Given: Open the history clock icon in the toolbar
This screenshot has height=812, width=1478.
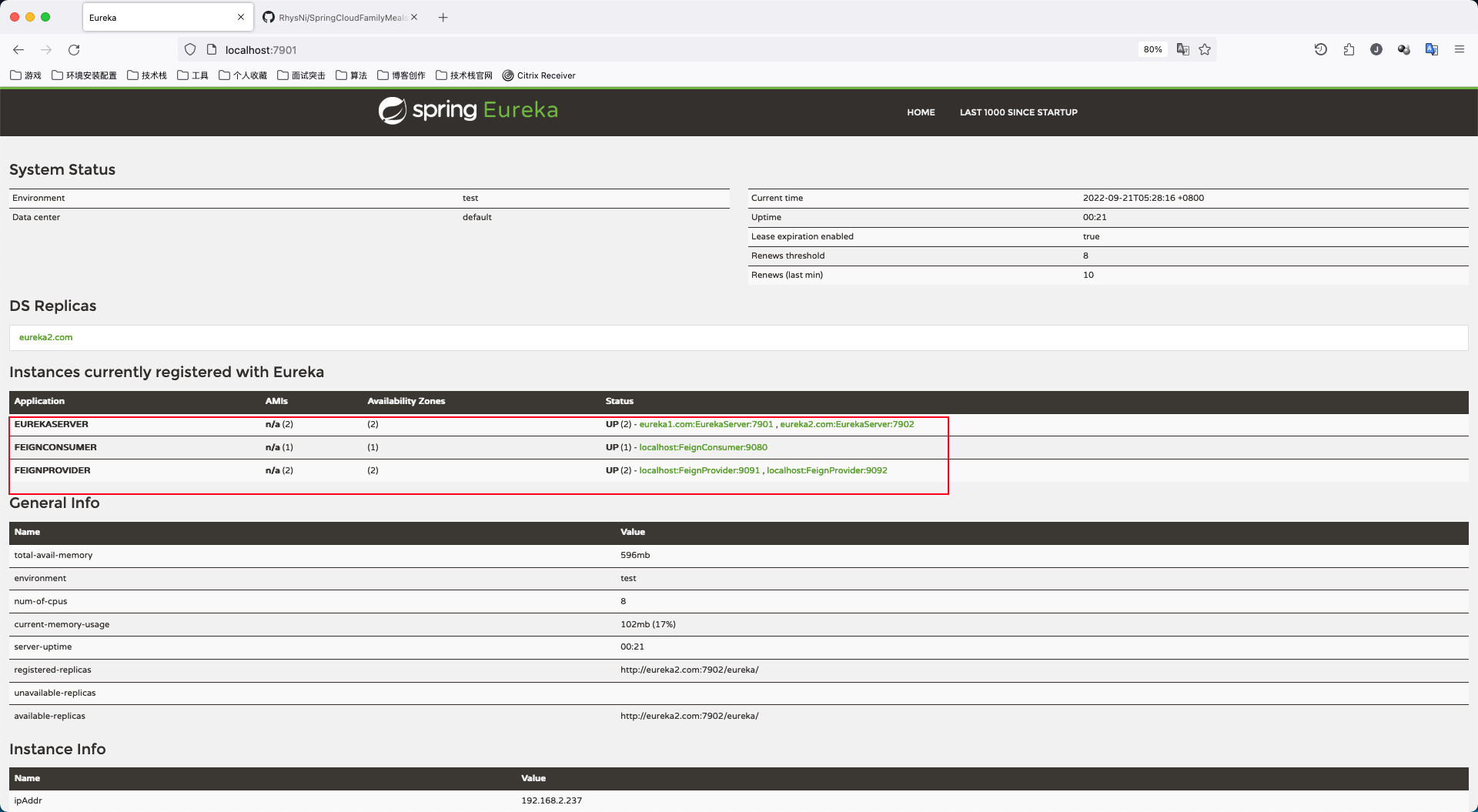Looking at the screenshot, I should click(1321, 49).
